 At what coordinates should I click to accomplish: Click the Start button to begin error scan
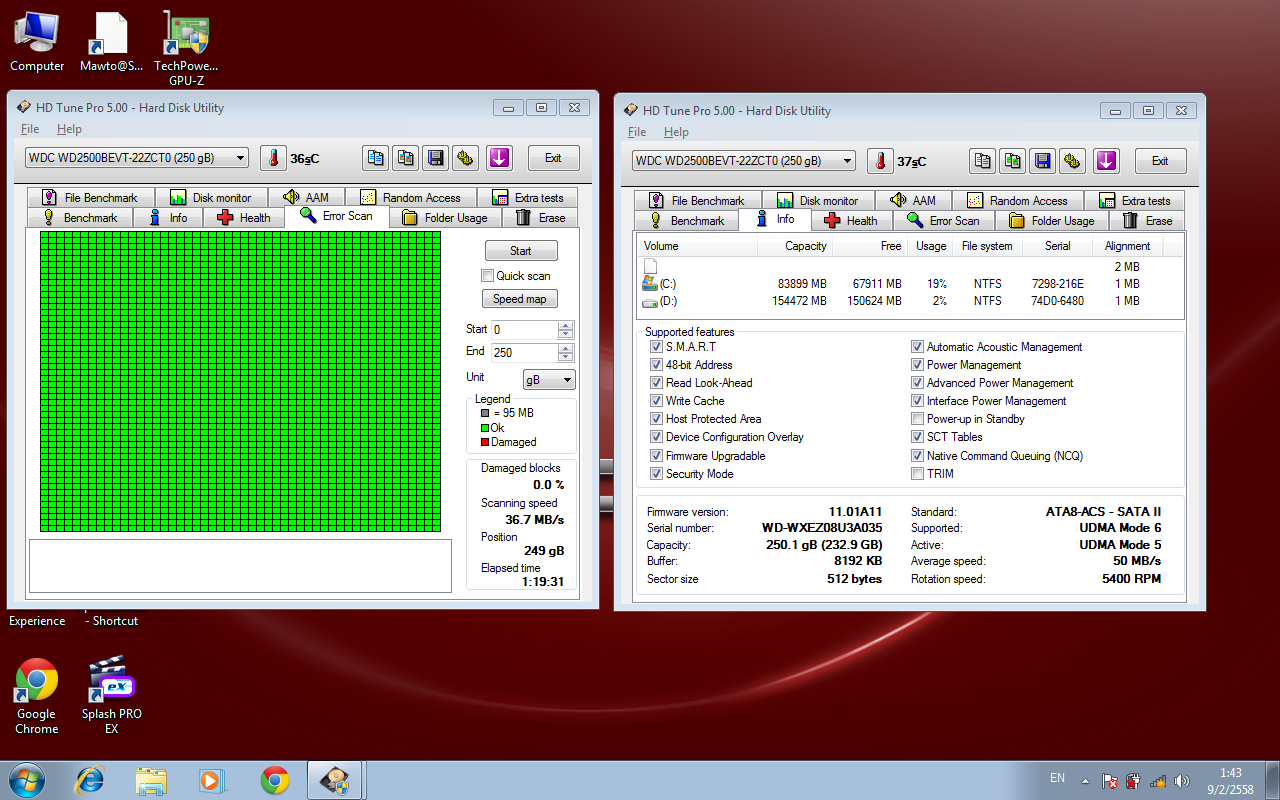coord(521,251)
